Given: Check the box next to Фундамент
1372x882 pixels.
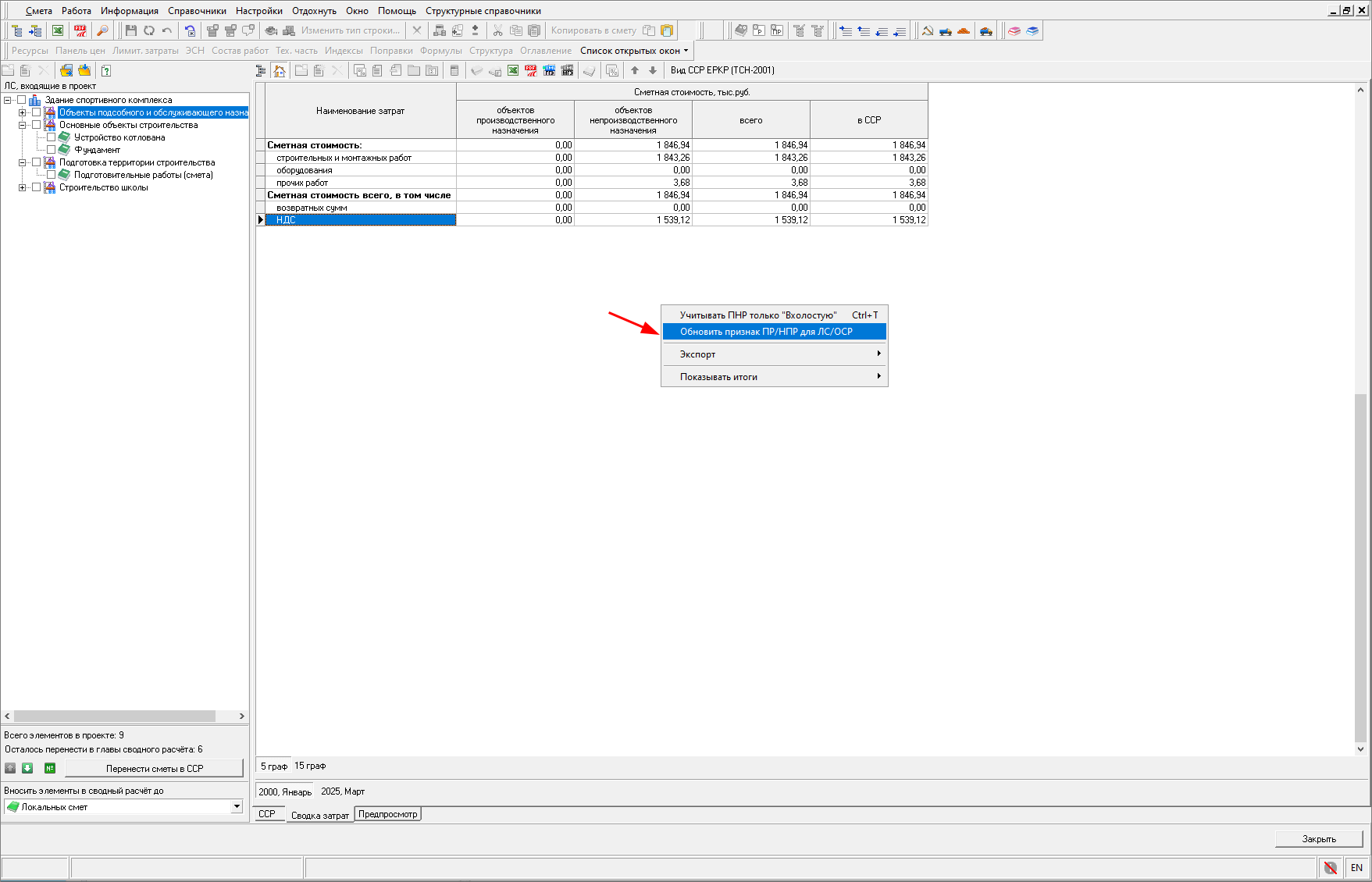Looking at the screenshot, I should (52, 150).
